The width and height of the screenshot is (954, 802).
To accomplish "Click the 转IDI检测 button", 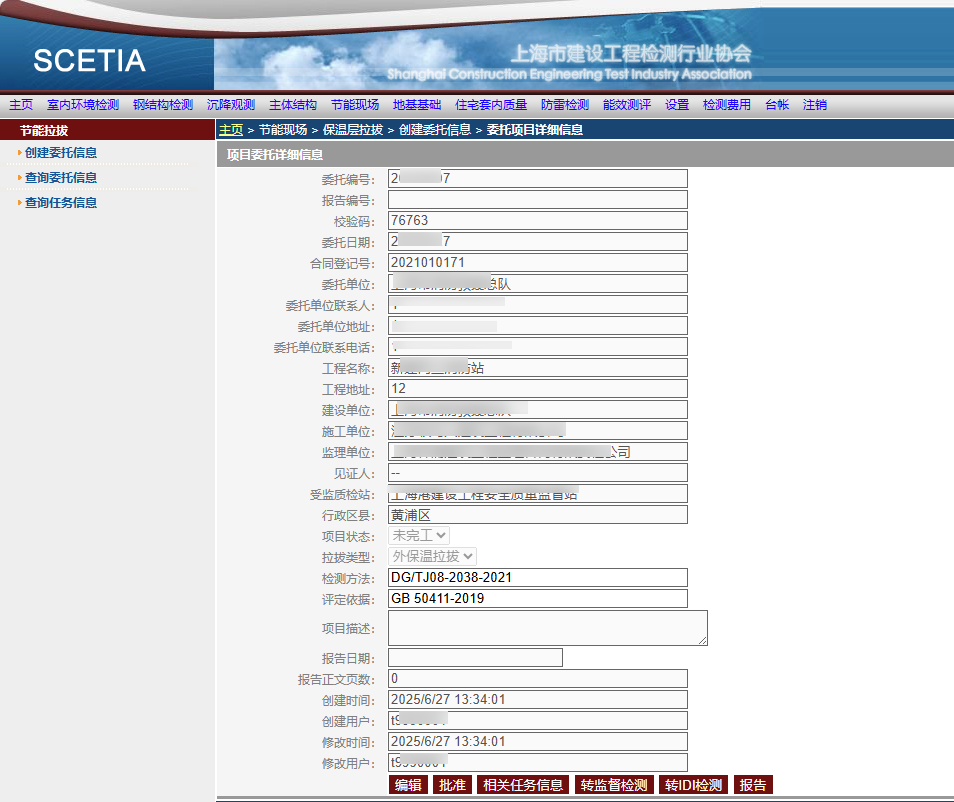I will point(693,785).
